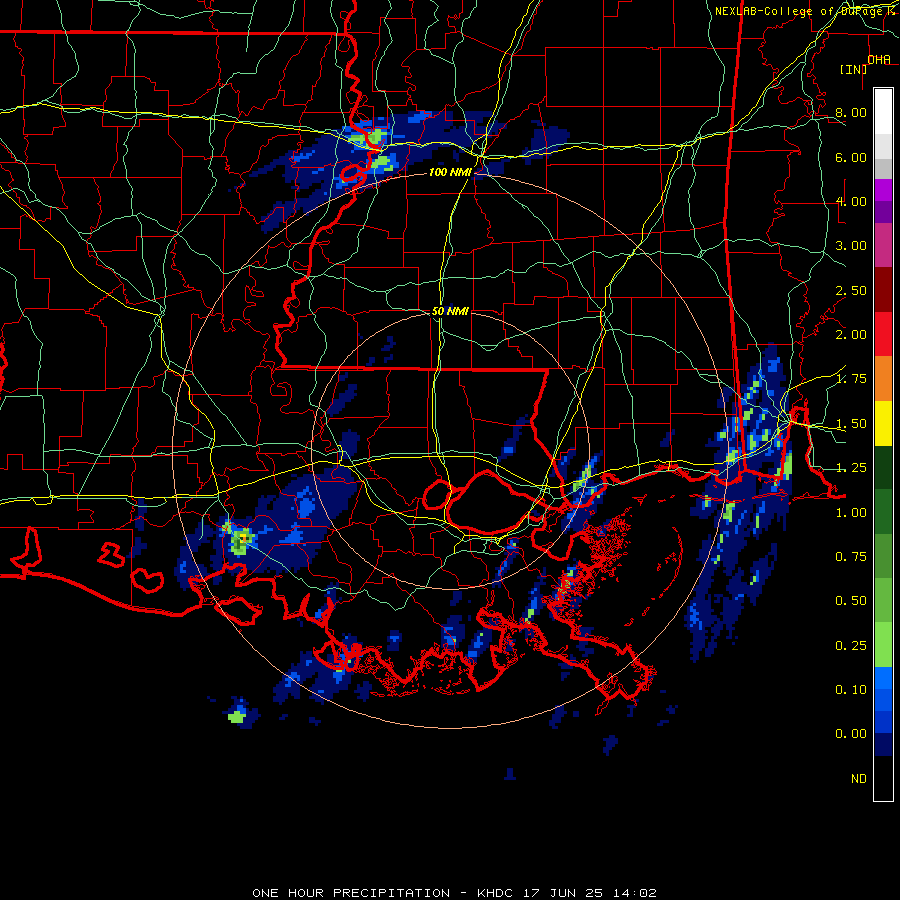Pick the white swatch atop the legend
The height and width of the screenshot is (900, 900).
[883, 112]
